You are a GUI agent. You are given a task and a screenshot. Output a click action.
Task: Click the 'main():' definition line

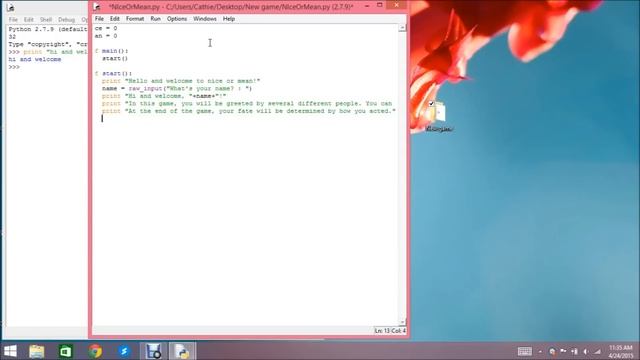(x=111, y=51)
